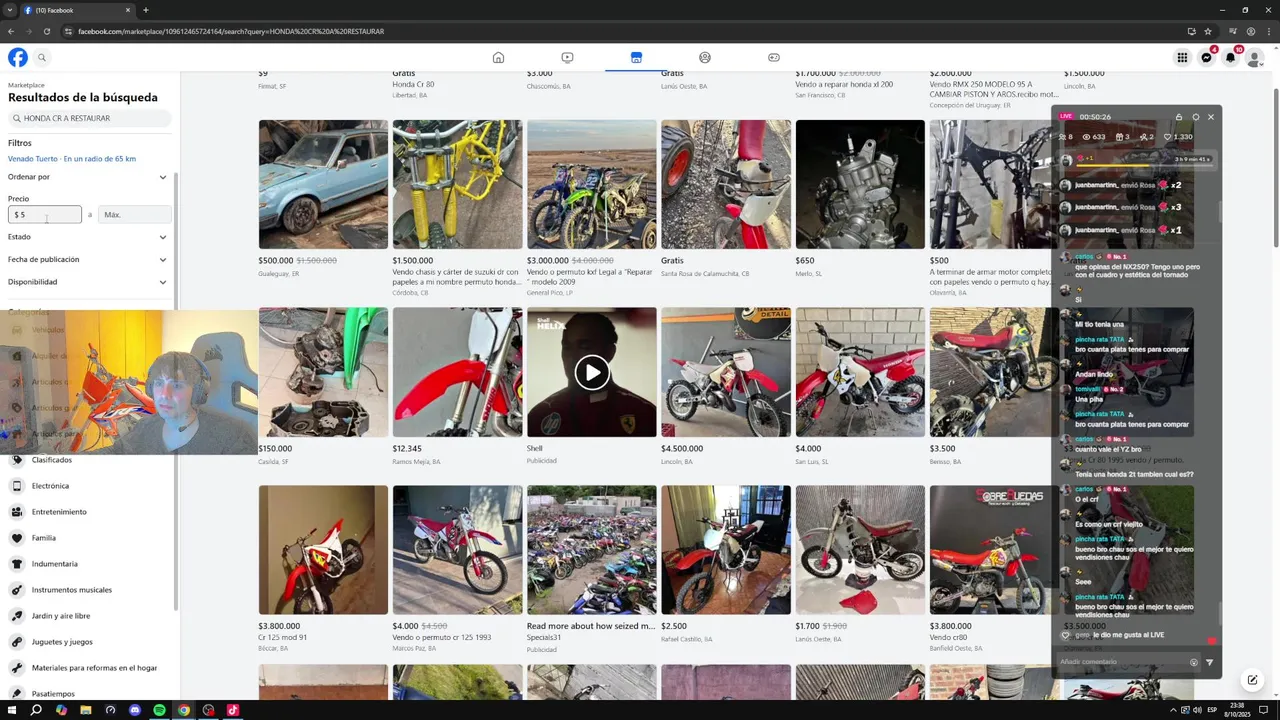Open the Video (Watch) icon
Screen dimensions: 1280x720
pos(567,57)
